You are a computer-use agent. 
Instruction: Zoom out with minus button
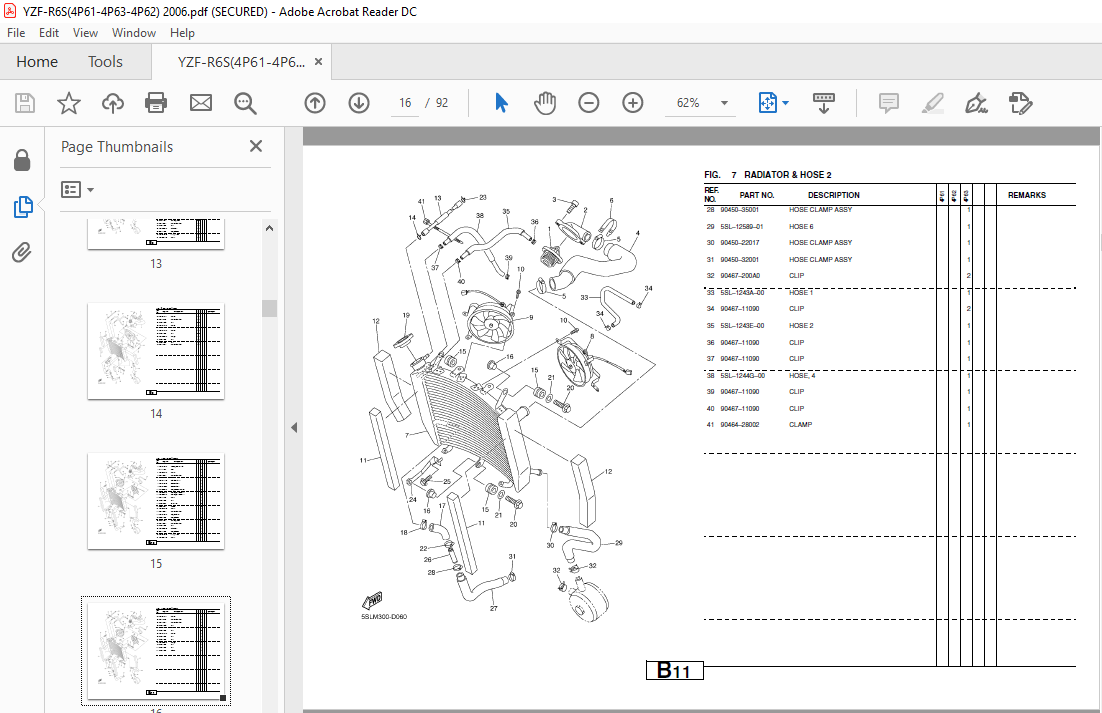pos(589,103)
